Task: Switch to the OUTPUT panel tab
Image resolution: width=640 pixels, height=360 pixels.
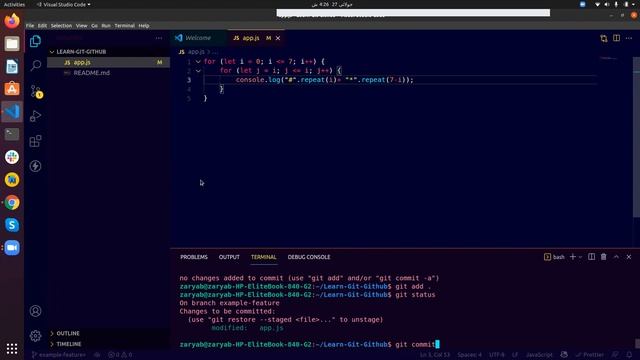Action: [229, 257]
